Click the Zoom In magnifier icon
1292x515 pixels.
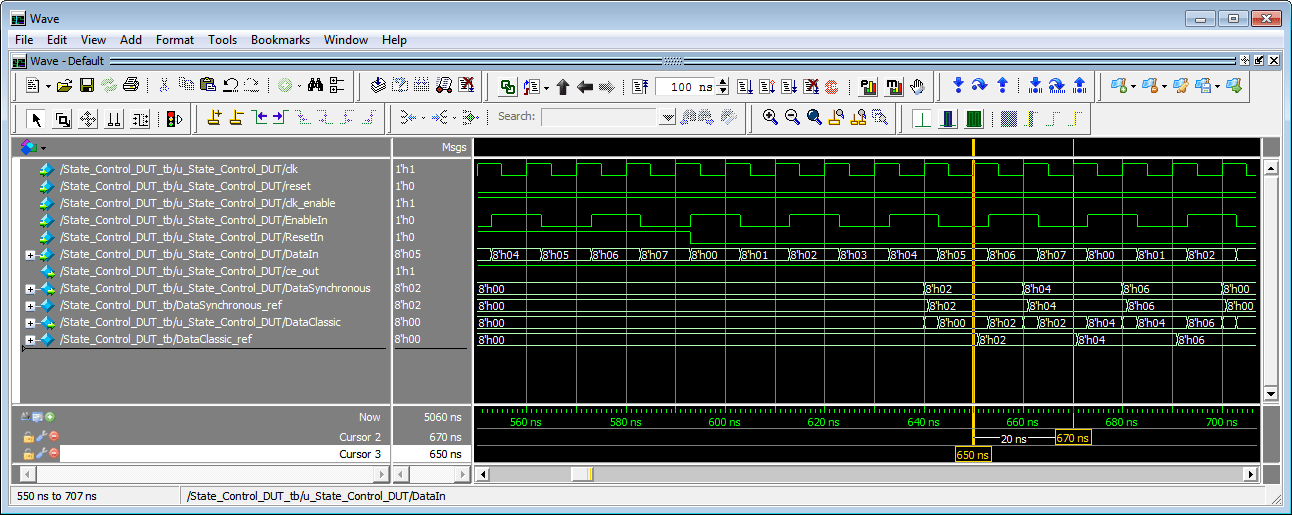click(x=770, y=118)
